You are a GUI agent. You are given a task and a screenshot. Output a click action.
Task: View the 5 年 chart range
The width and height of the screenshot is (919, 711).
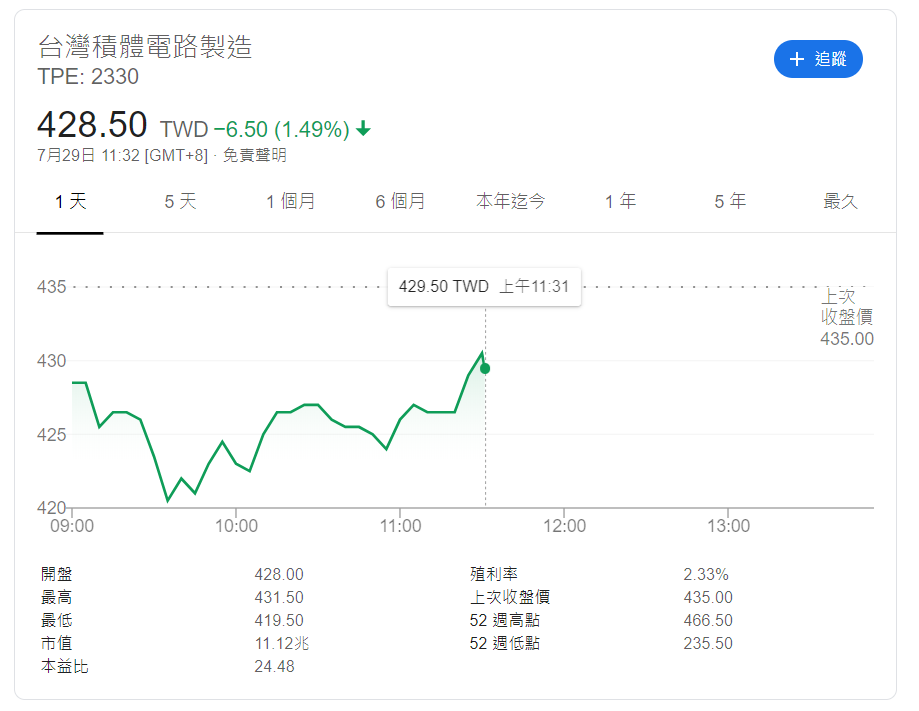click(730, 202)
